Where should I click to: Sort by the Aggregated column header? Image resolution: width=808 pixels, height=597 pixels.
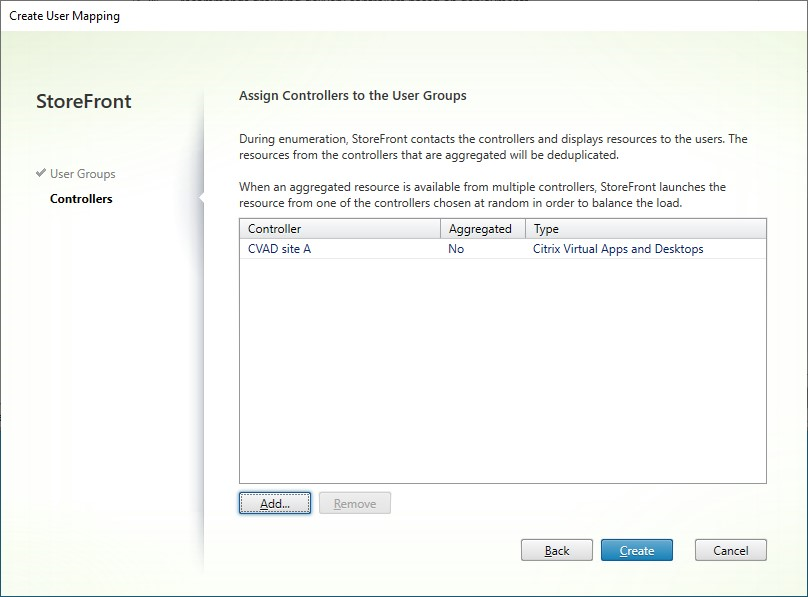[x=481, y=228]
